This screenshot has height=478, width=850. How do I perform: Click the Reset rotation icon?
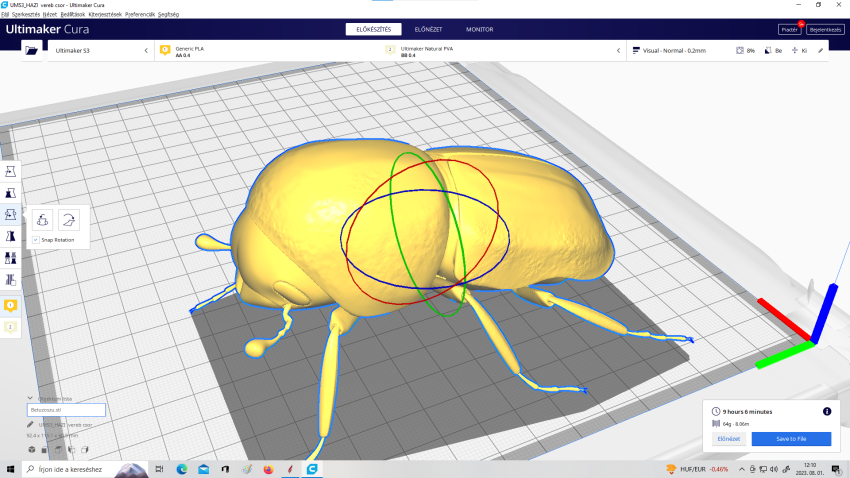tap(43, 221)
